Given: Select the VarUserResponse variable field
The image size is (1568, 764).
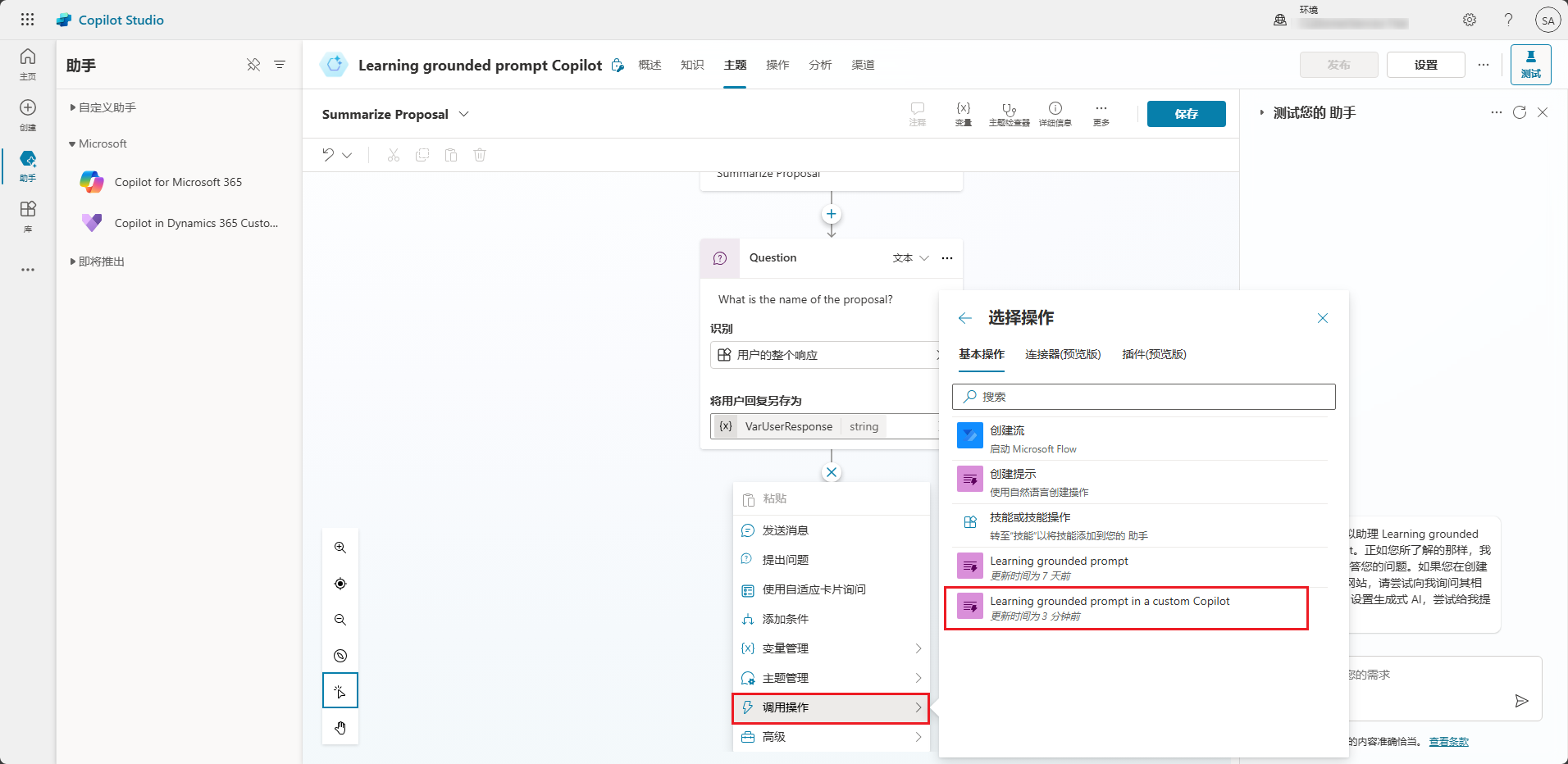Looking at the screenshot, I should pyautogui.click(x=825, y=426).
